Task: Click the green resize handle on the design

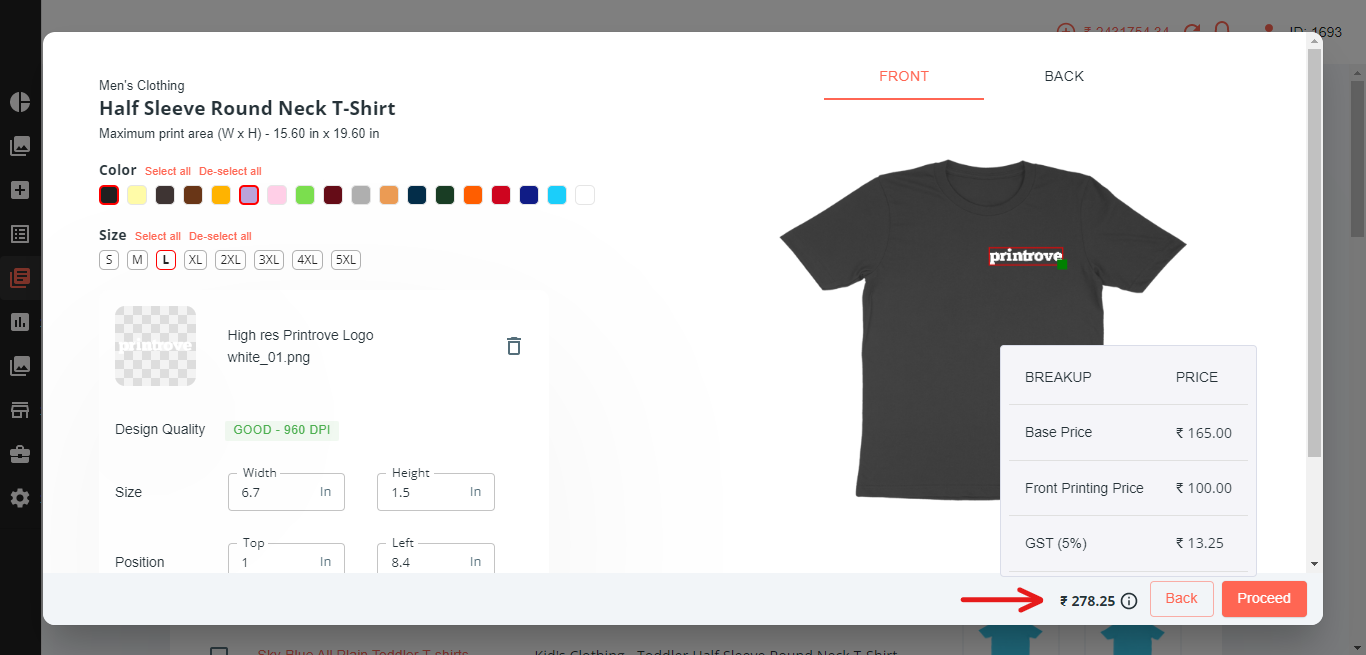Action: [x=1062, y=264]
